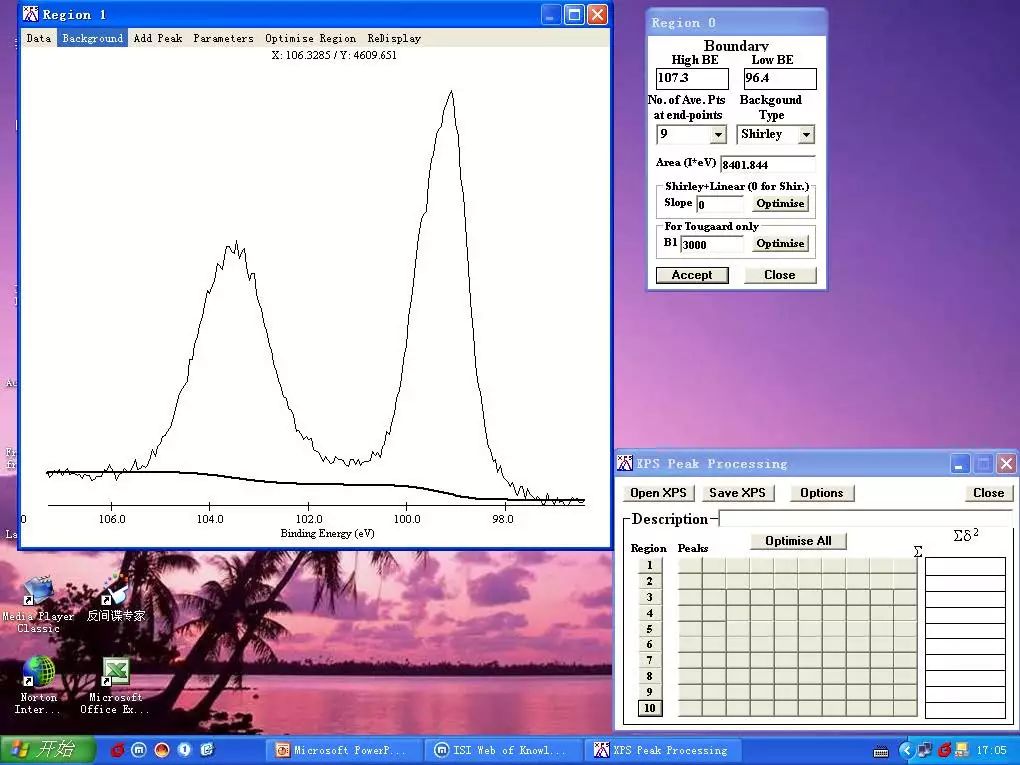Click the Slope input field
The width and height of the screenshot is (1020, 765).
pyautogui.click(x=719, y=204)
